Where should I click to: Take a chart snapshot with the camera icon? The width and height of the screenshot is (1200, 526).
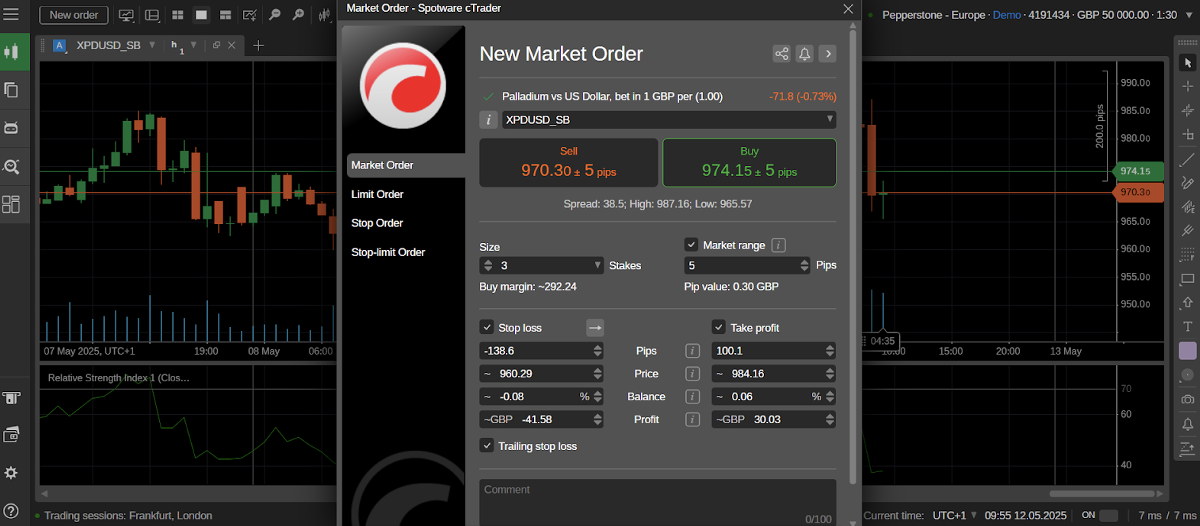1188,399
